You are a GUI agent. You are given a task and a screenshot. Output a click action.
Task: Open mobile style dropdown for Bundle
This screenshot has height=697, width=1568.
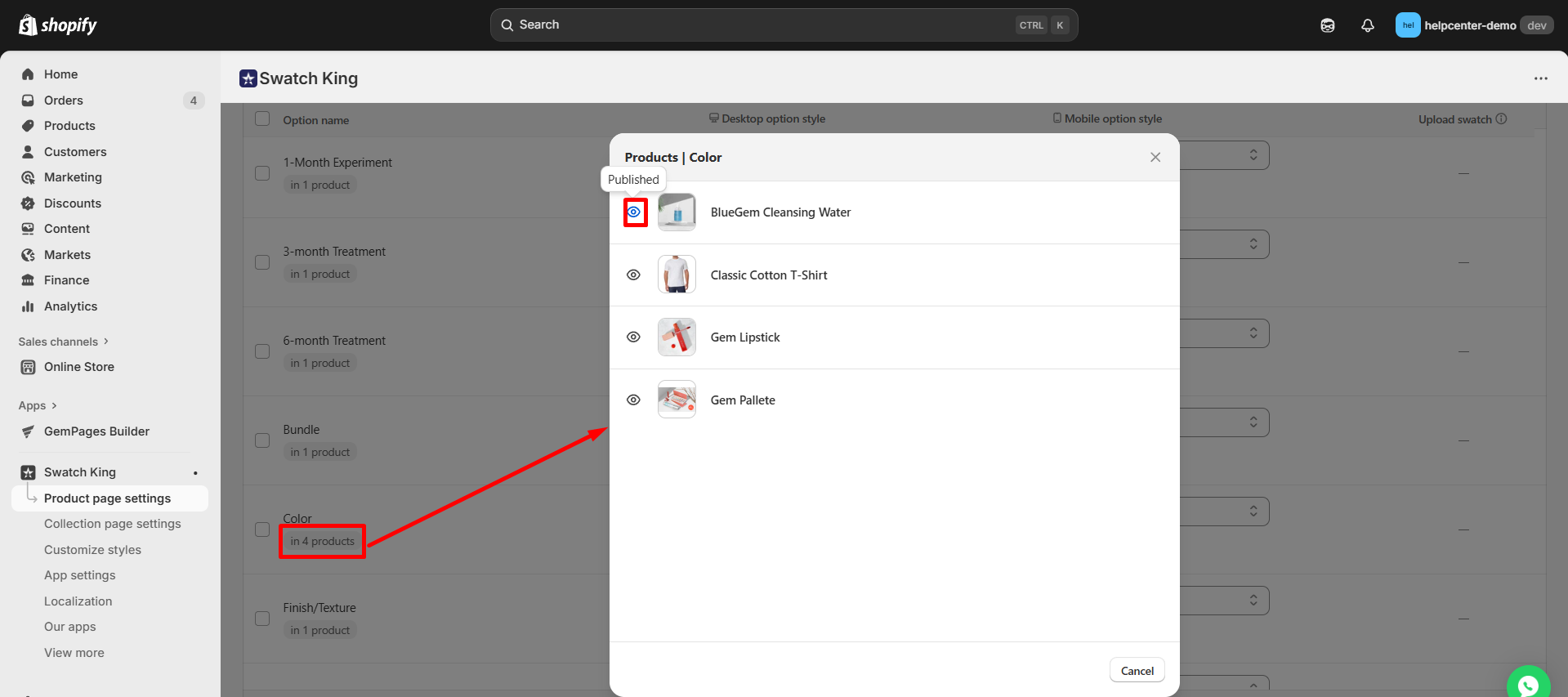click(x=1224, y=422)
